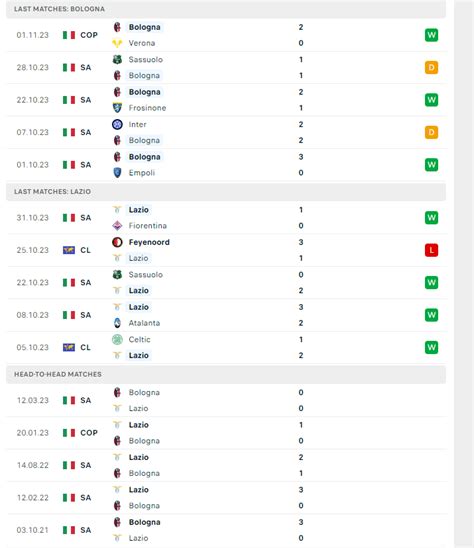Click the Celtic team crest icon
The image size is (474, 548).
click(x=117, y=339)
